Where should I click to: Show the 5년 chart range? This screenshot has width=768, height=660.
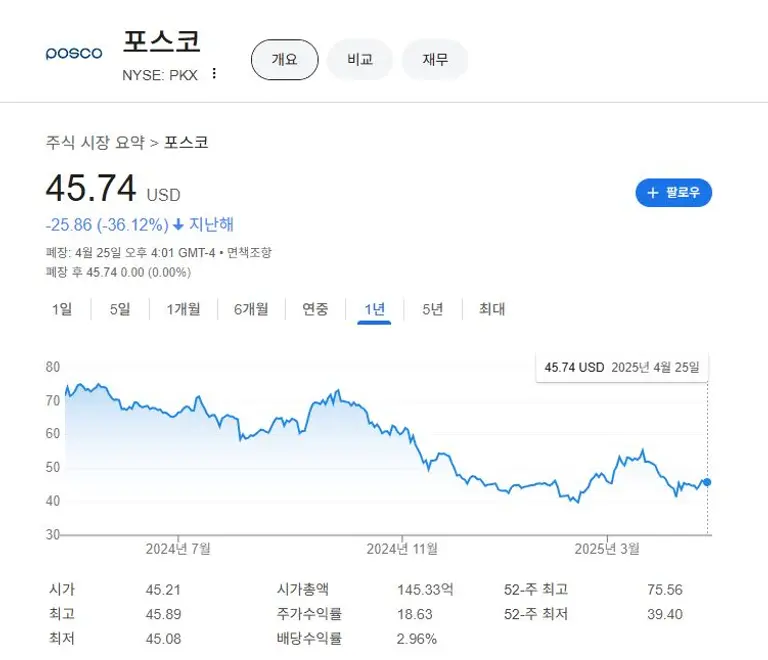point(432,309)
